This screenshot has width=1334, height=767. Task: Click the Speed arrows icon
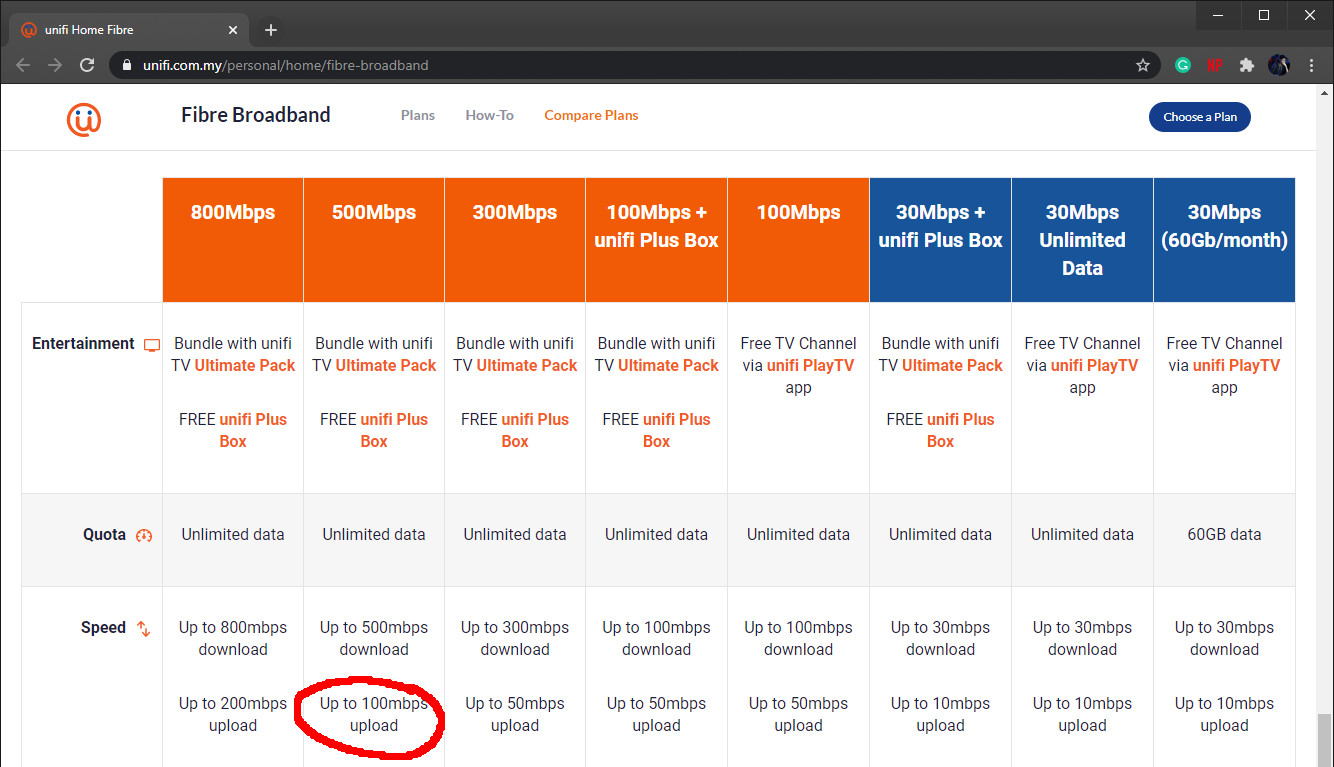click(144, 629)
